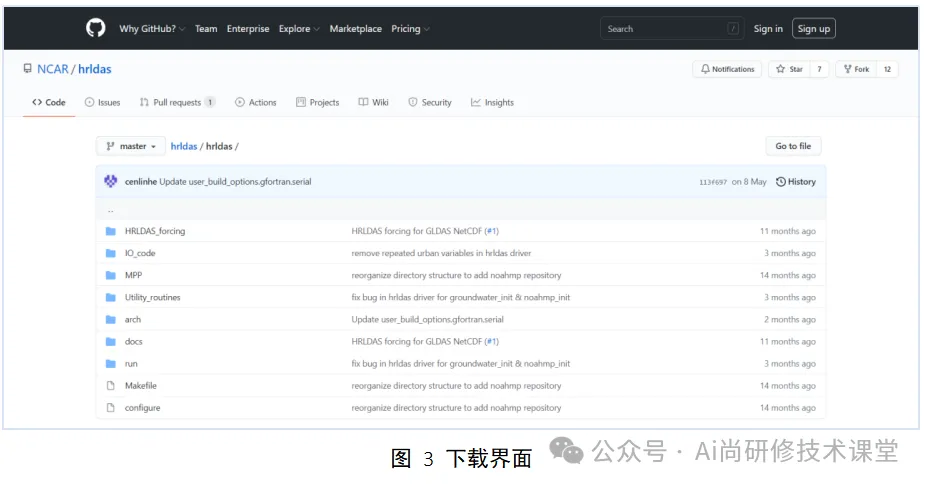Click the GitHub octocat logo
928x488 pixels.
point(95,28)
